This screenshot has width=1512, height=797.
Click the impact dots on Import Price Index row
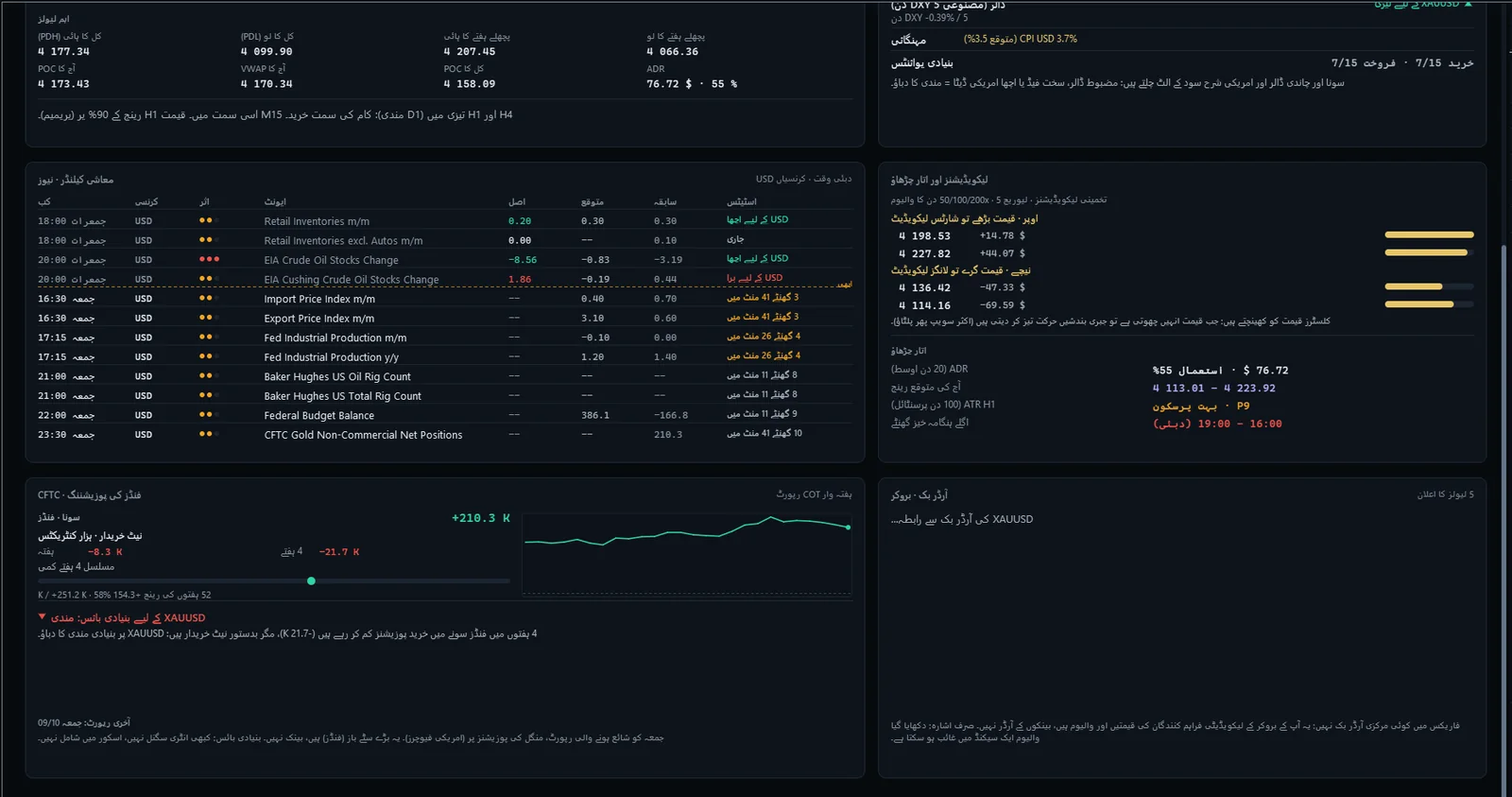(x=209, y=298)
